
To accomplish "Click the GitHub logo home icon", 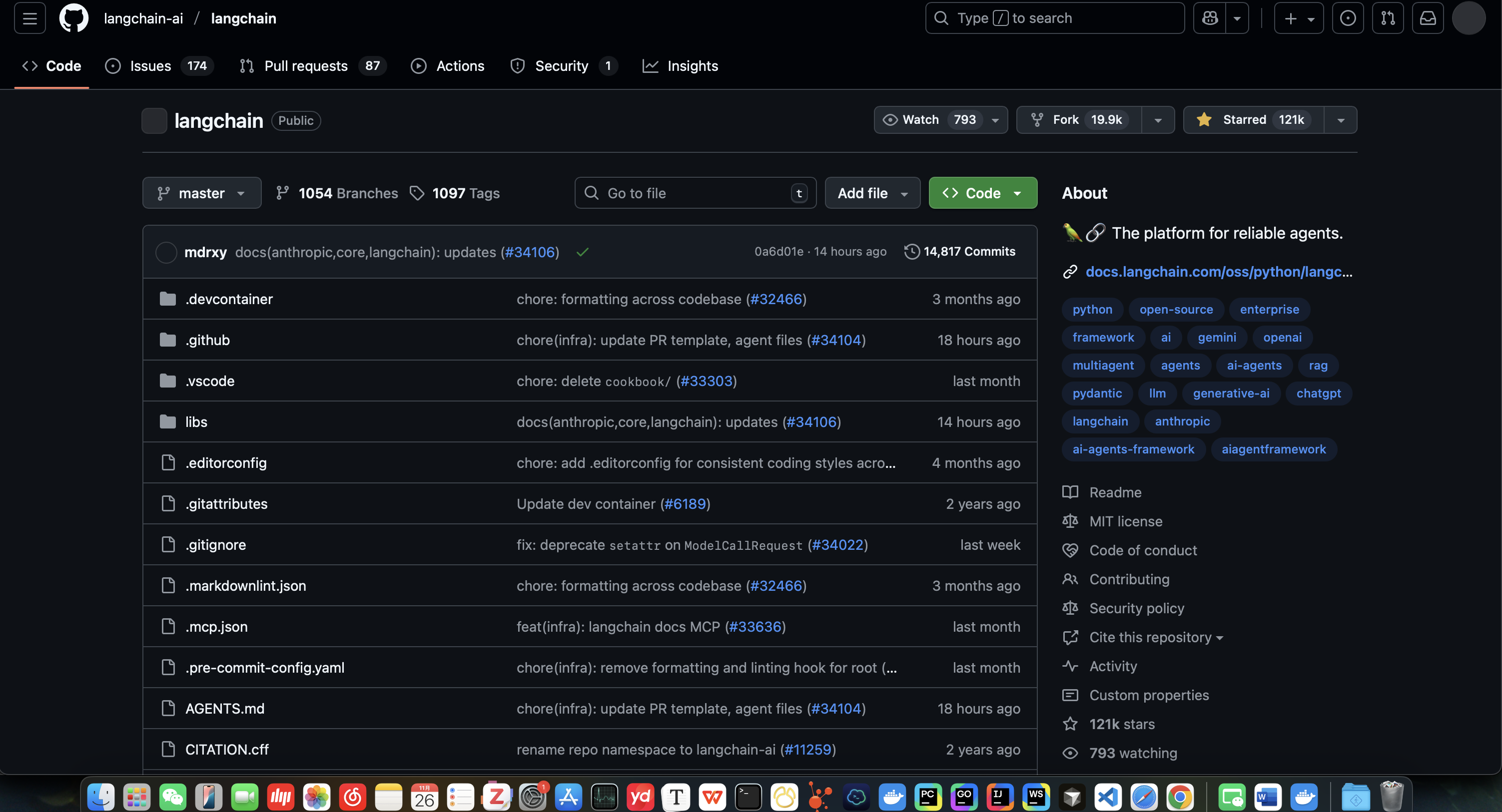I will click(73, 18).
